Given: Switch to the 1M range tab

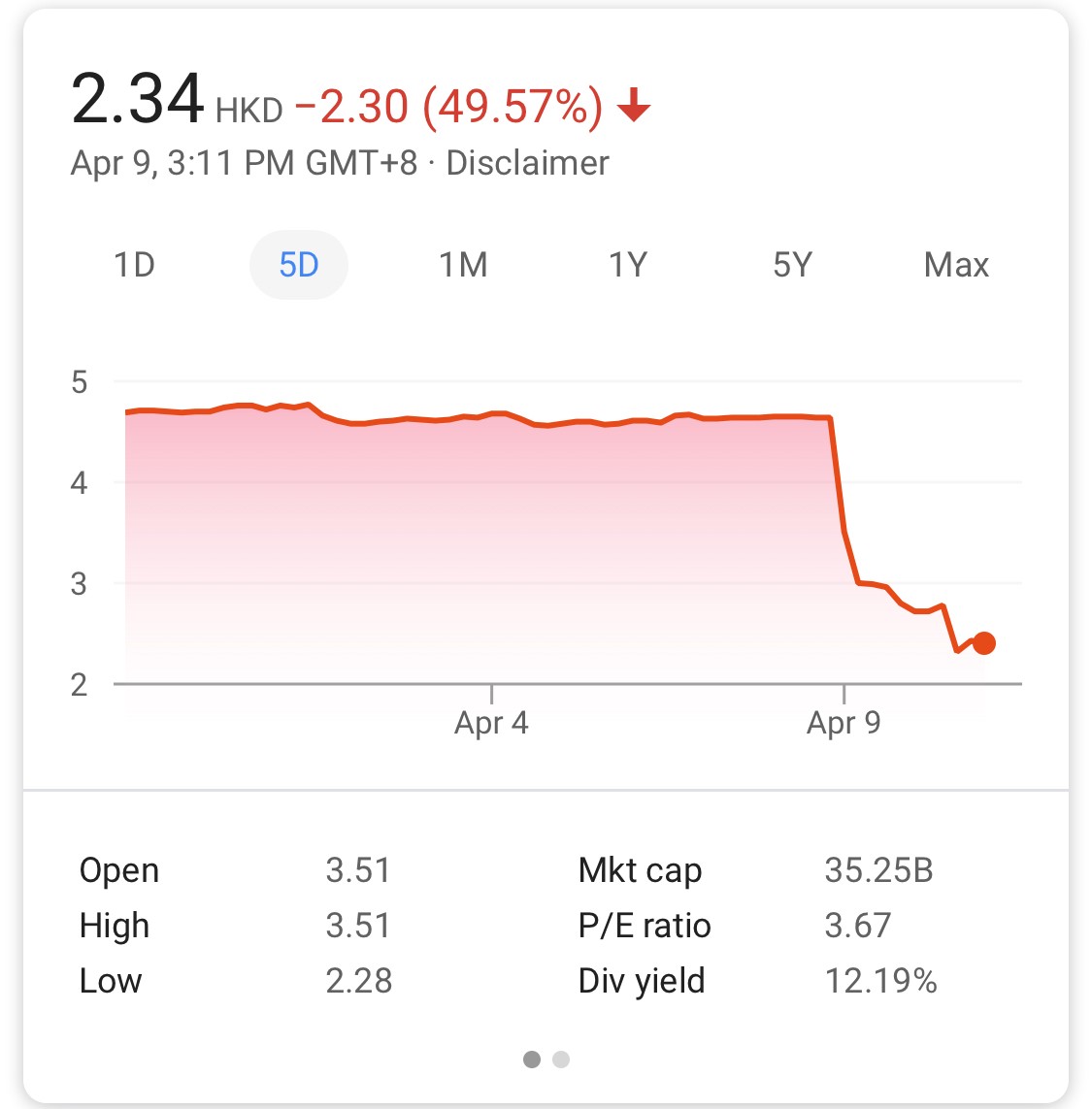Looking at the screenshot, I should click(464, 265).
